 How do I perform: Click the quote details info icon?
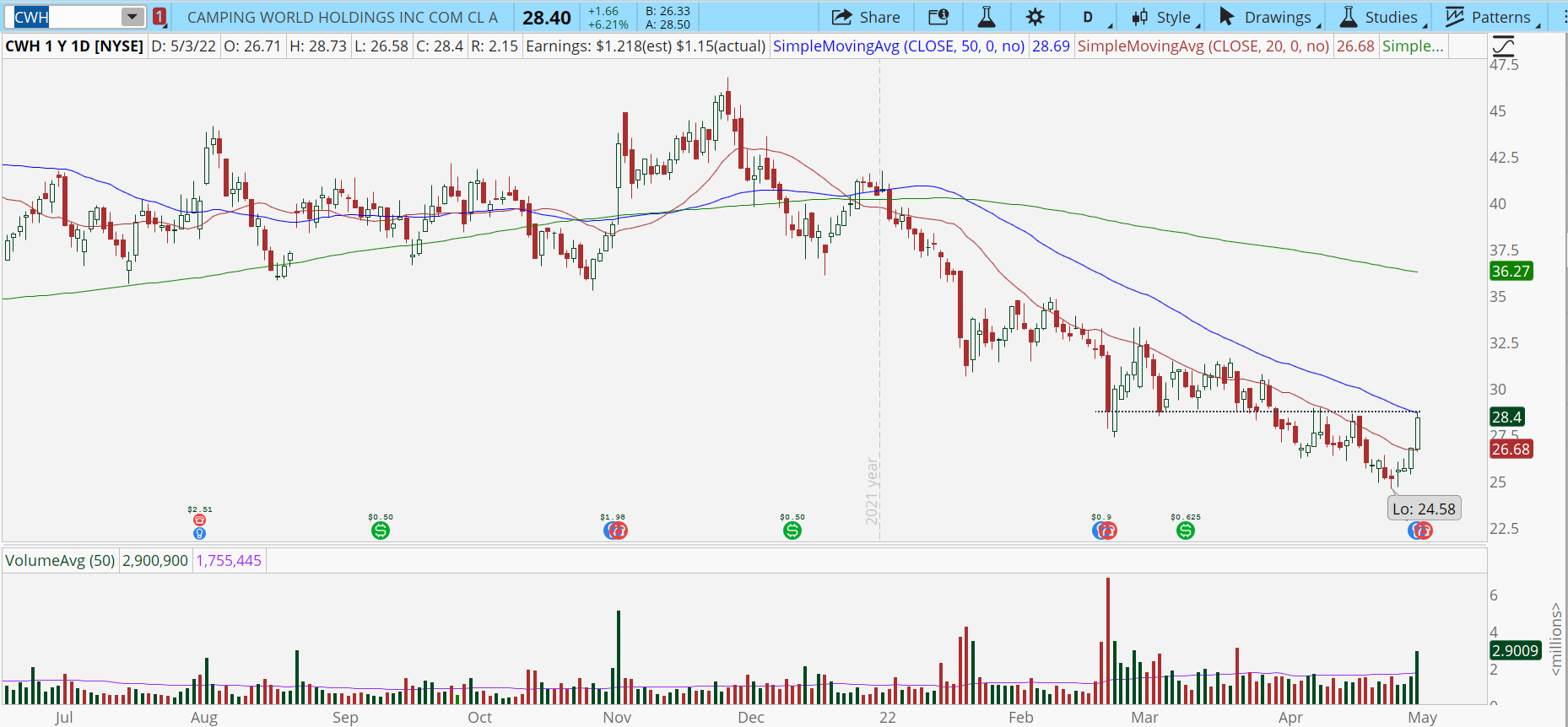coord(938,17)
